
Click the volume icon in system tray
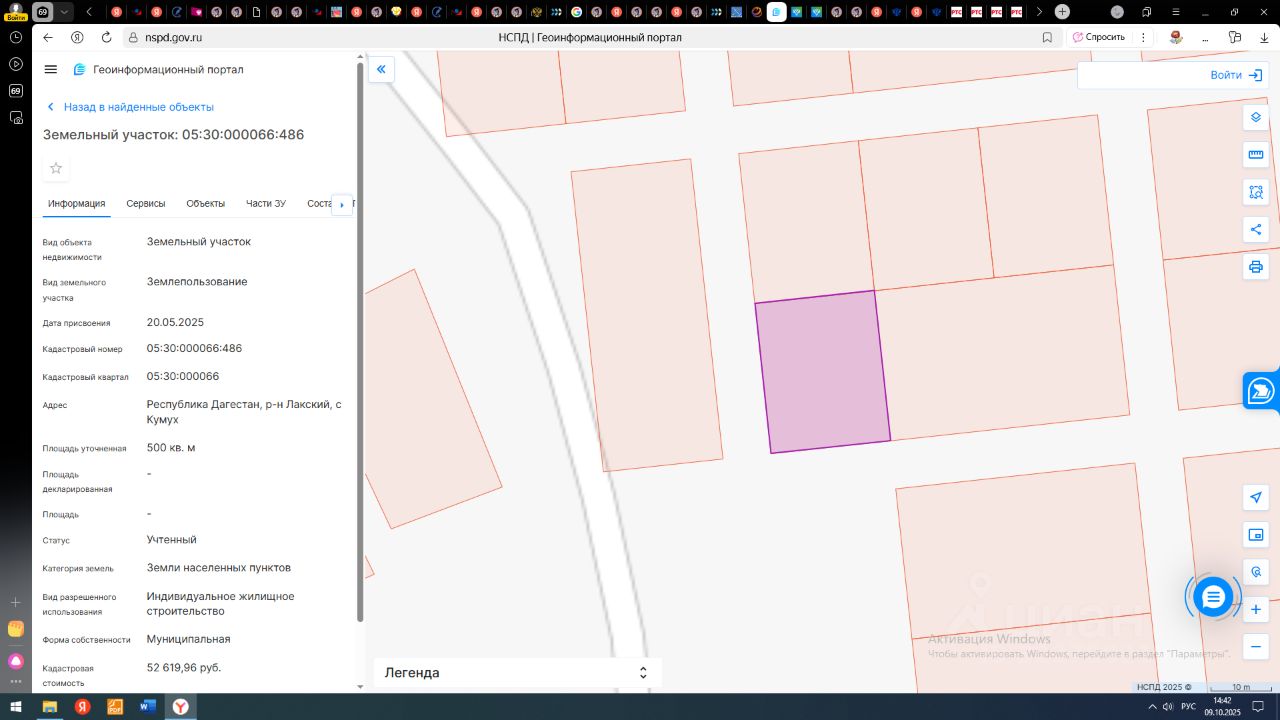[x=1168, y=707]
